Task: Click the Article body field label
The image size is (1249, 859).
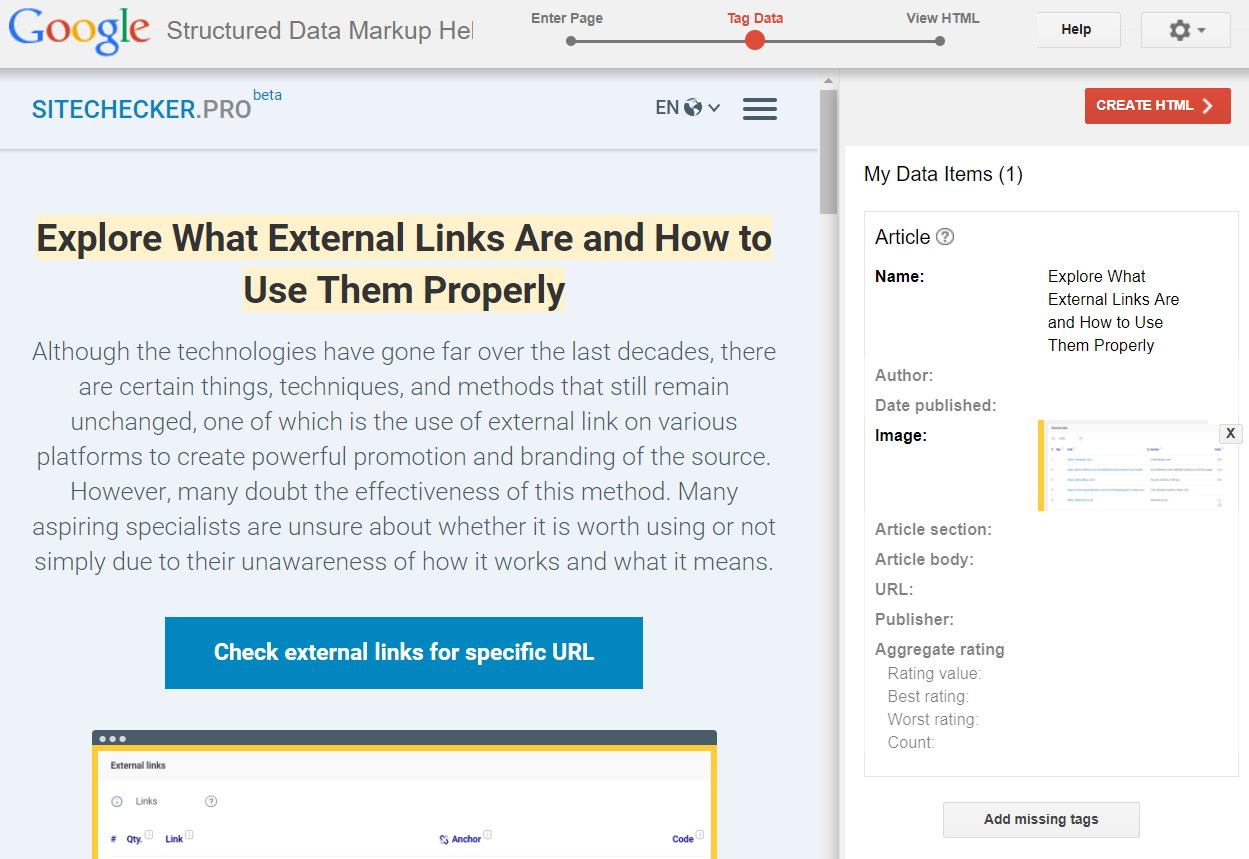Action: (x=924, y=560)
